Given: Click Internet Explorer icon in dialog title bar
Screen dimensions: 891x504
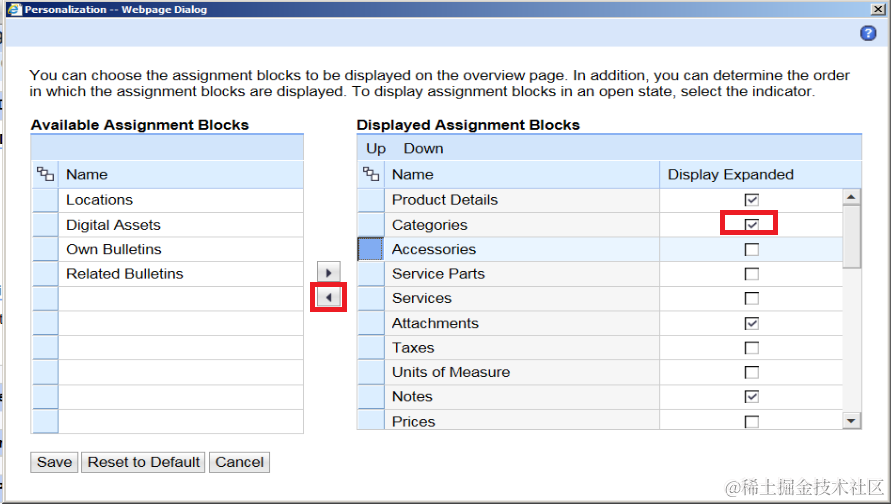Looking at the screenshot, I should coord(13,9).
